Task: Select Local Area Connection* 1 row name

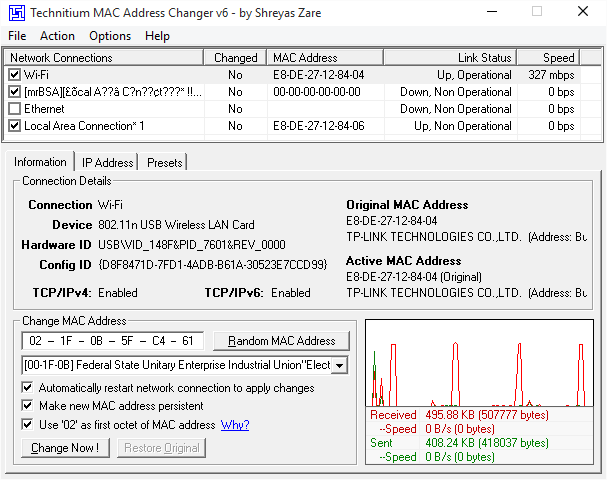Action: tap(84, 126)
